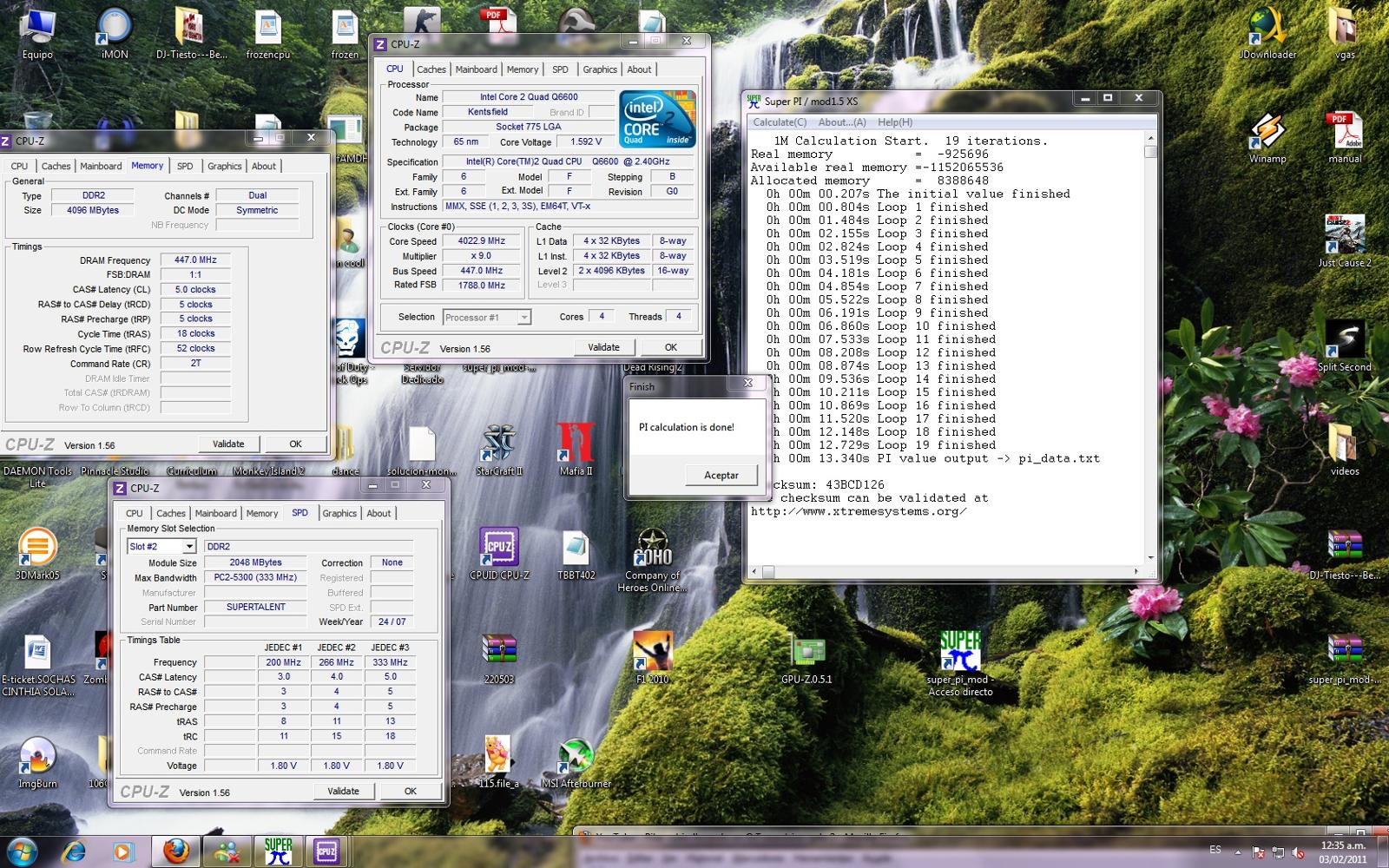The height and width of the screenshot is (868, 1389).
Task: Click the Intel Core 2 Quad logo
Action: [x=657, y=118]
